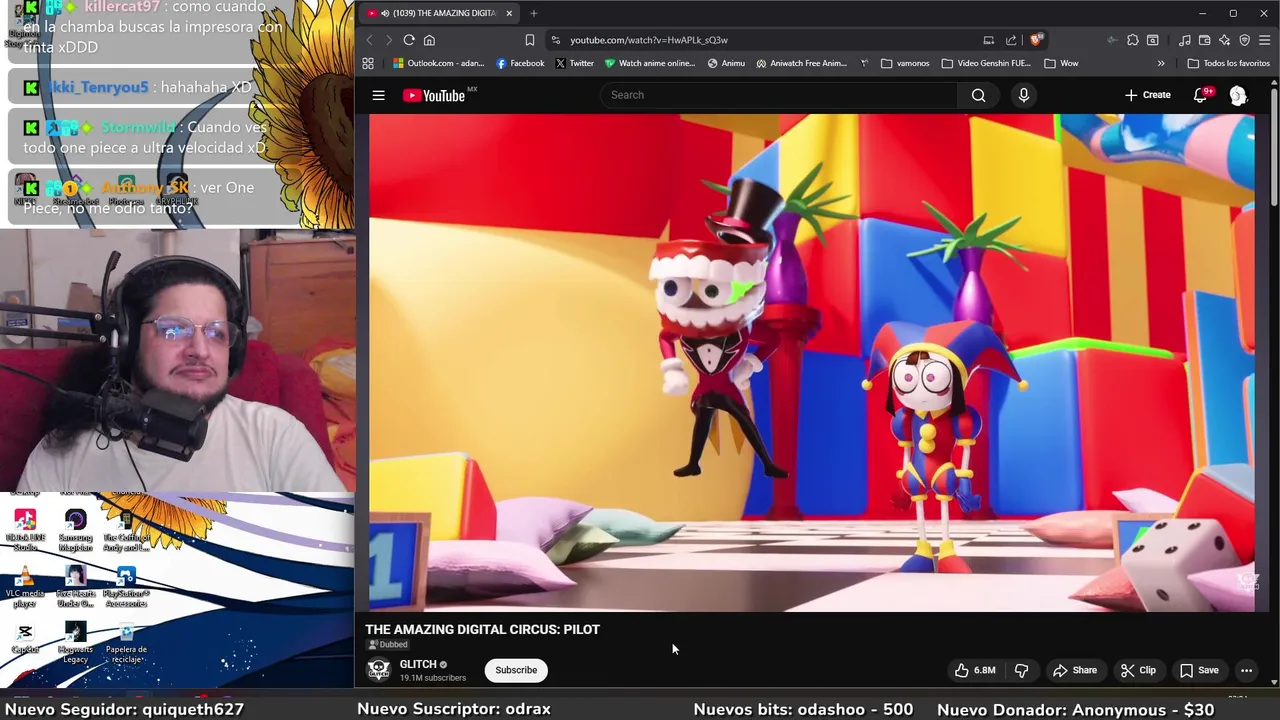Image resolution: width=1280 pixels, height=720 pixels.
Task: Open VLC media player desktop shortcut
Action: coord(25,588)
